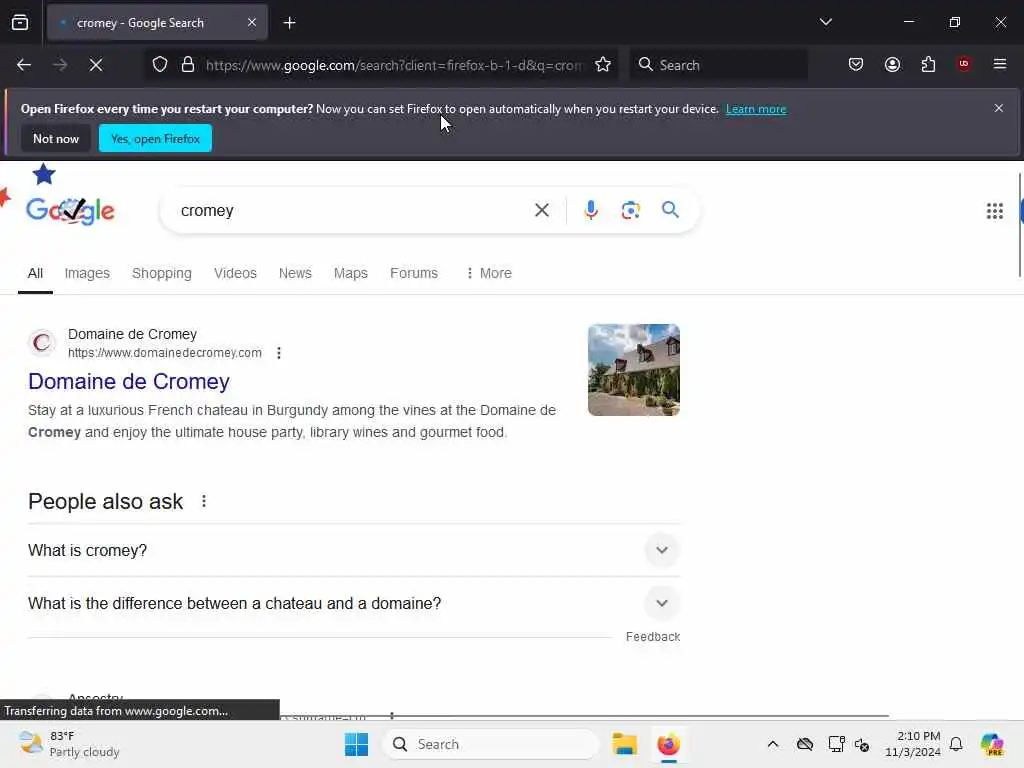The image size is (1024, 768).
Task: Switch to Videos results tab
Action: point(235,273)
